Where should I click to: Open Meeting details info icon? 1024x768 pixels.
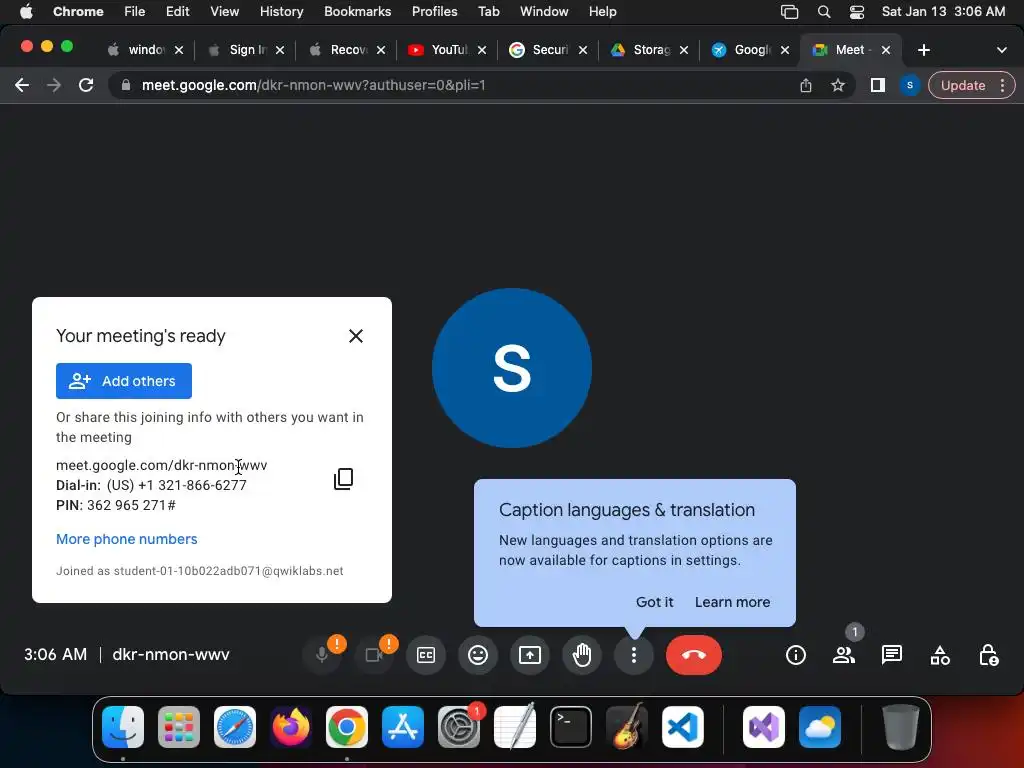[795, 654]
